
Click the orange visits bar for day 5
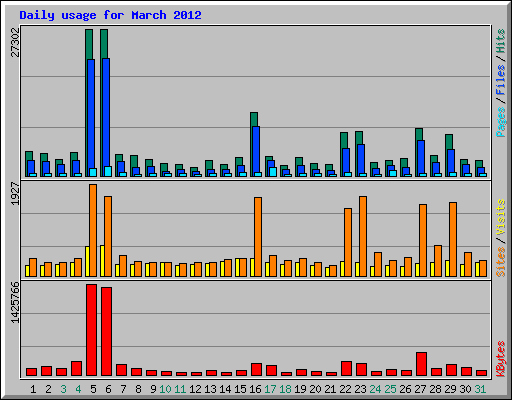(93, 230)
